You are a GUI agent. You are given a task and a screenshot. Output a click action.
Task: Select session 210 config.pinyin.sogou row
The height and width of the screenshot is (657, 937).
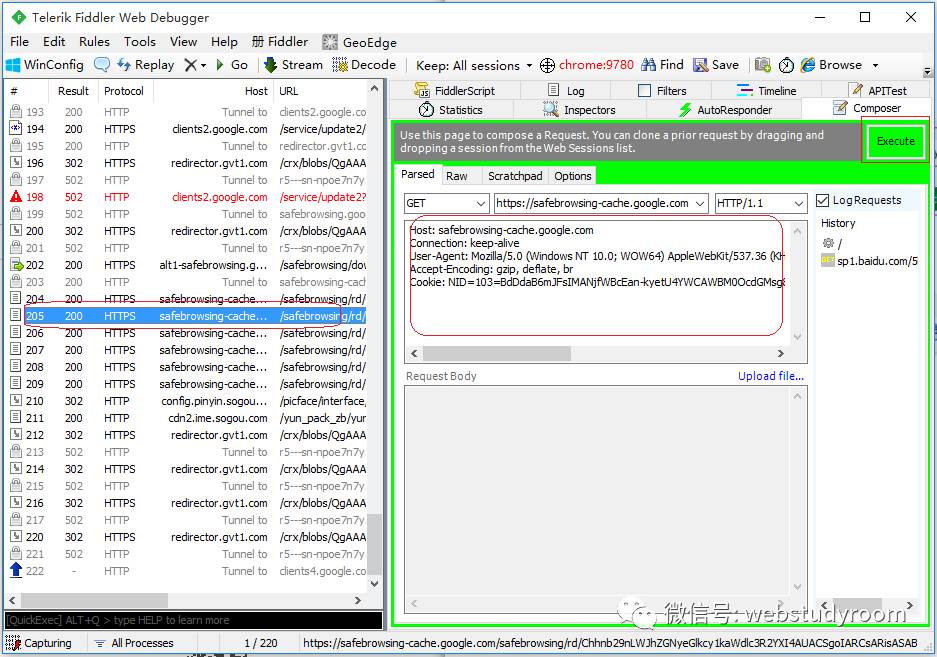pyautogui.click(x=188, y=401)
